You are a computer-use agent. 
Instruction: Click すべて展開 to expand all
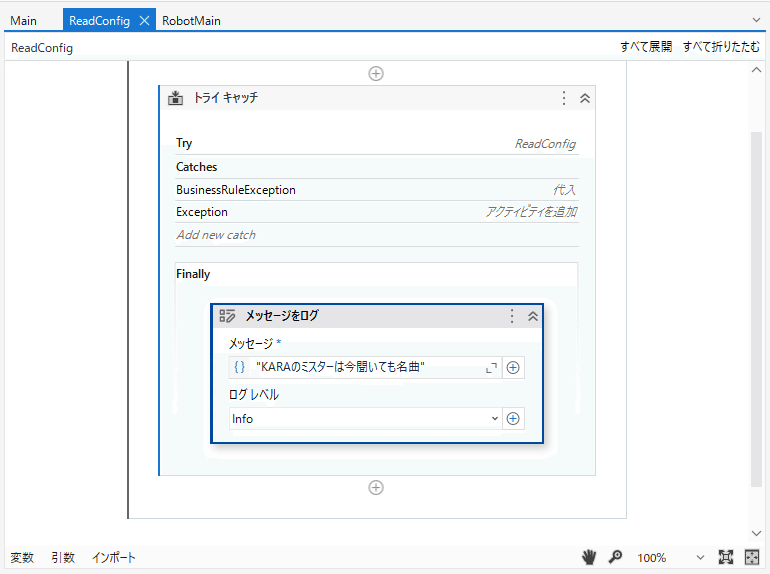tap(646, 47)
